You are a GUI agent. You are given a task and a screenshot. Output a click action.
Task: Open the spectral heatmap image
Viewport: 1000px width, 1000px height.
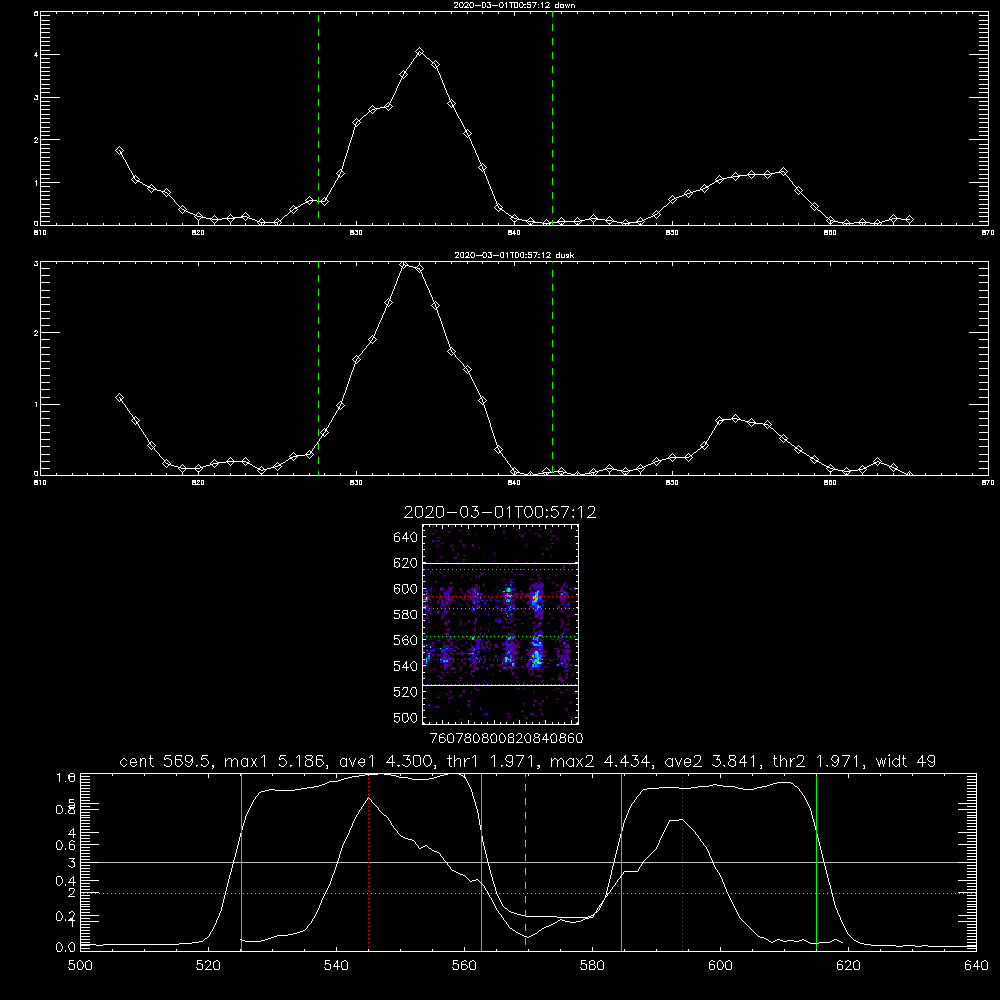(x=501, y=624)
